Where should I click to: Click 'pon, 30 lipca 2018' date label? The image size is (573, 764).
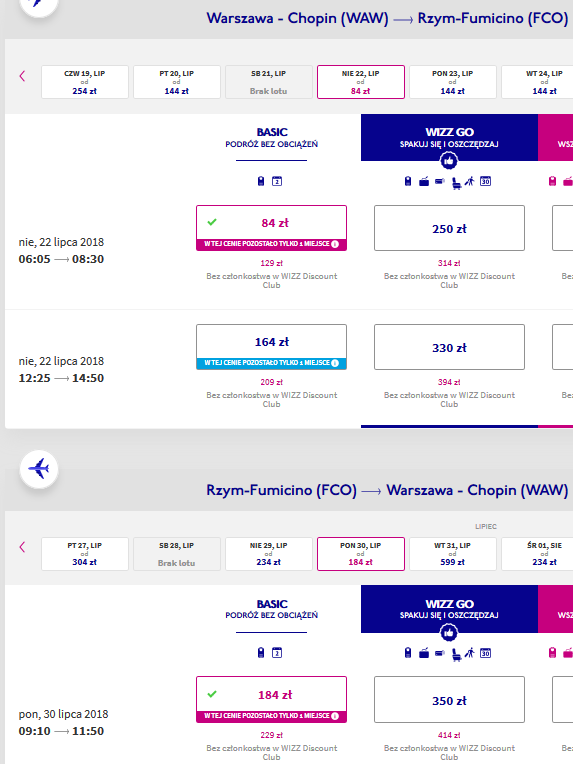point(63,714)
